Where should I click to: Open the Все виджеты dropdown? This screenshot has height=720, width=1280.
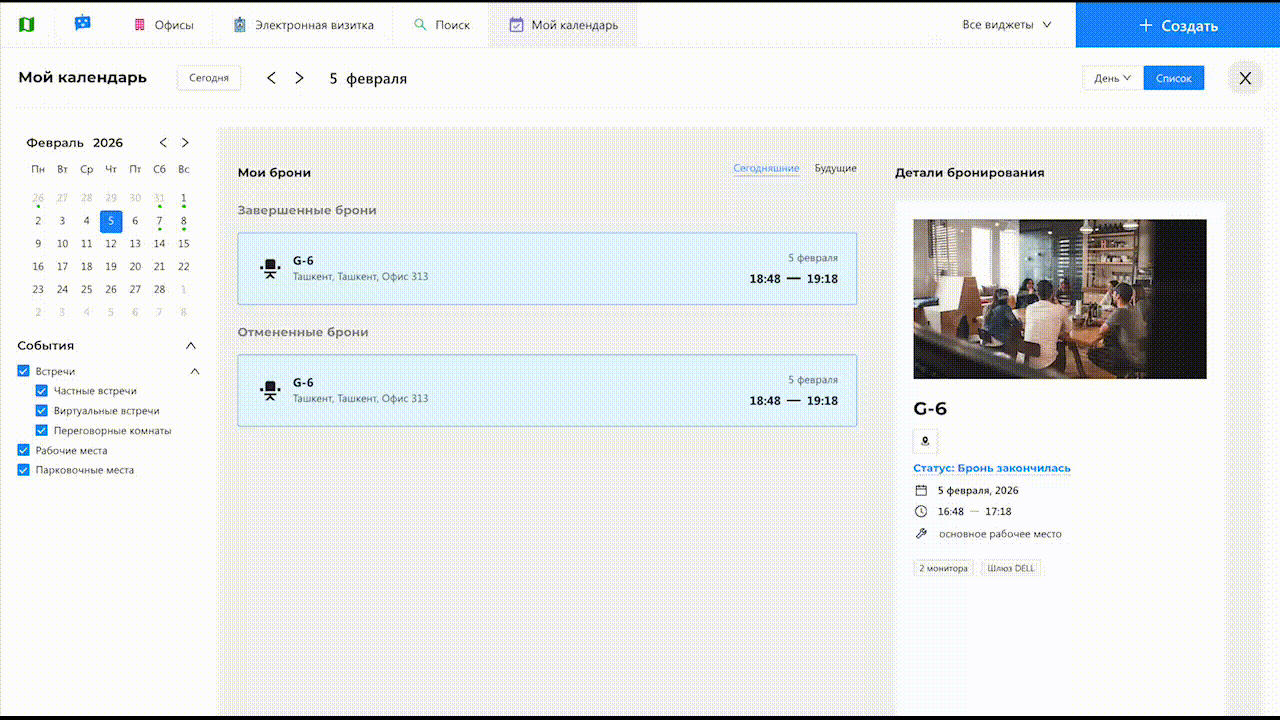tap(1006, 24)
